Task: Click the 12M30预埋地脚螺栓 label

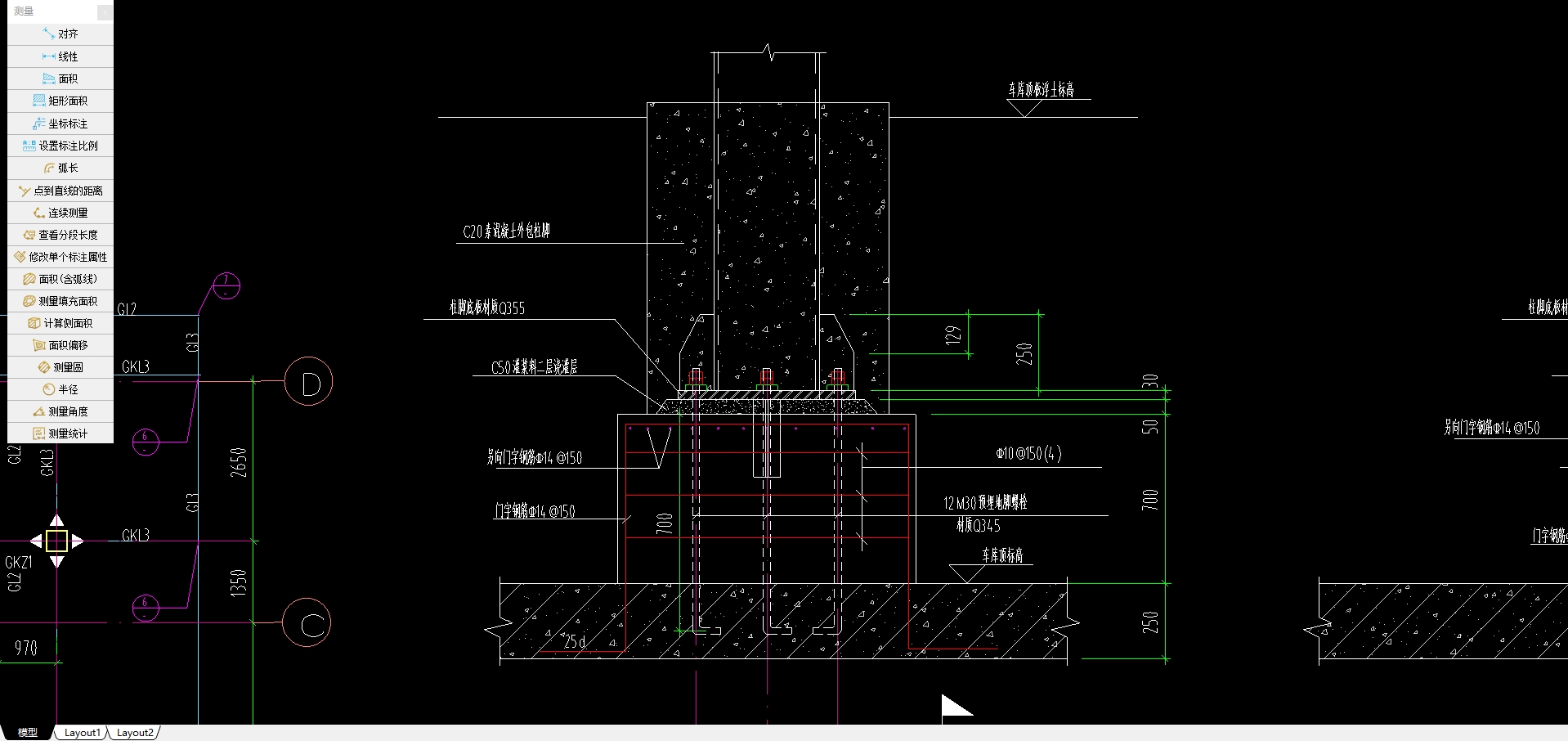Action: click(985, 502)
